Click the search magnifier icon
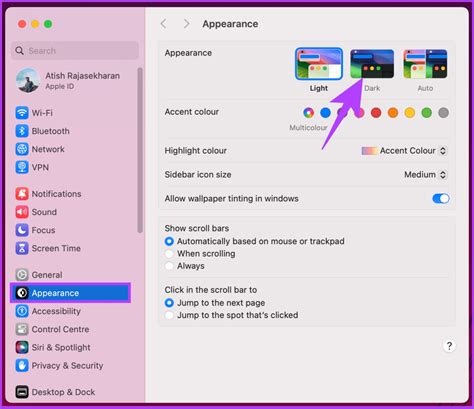Image resolution: width=474 pixels, height=409 pixels. click(x=20, y=51)
